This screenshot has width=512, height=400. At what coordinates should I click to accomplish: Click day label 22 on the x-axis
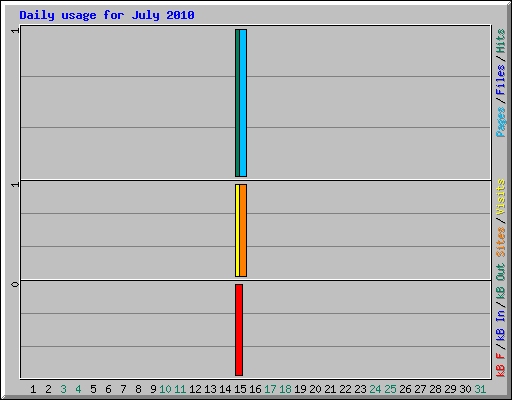345,389
